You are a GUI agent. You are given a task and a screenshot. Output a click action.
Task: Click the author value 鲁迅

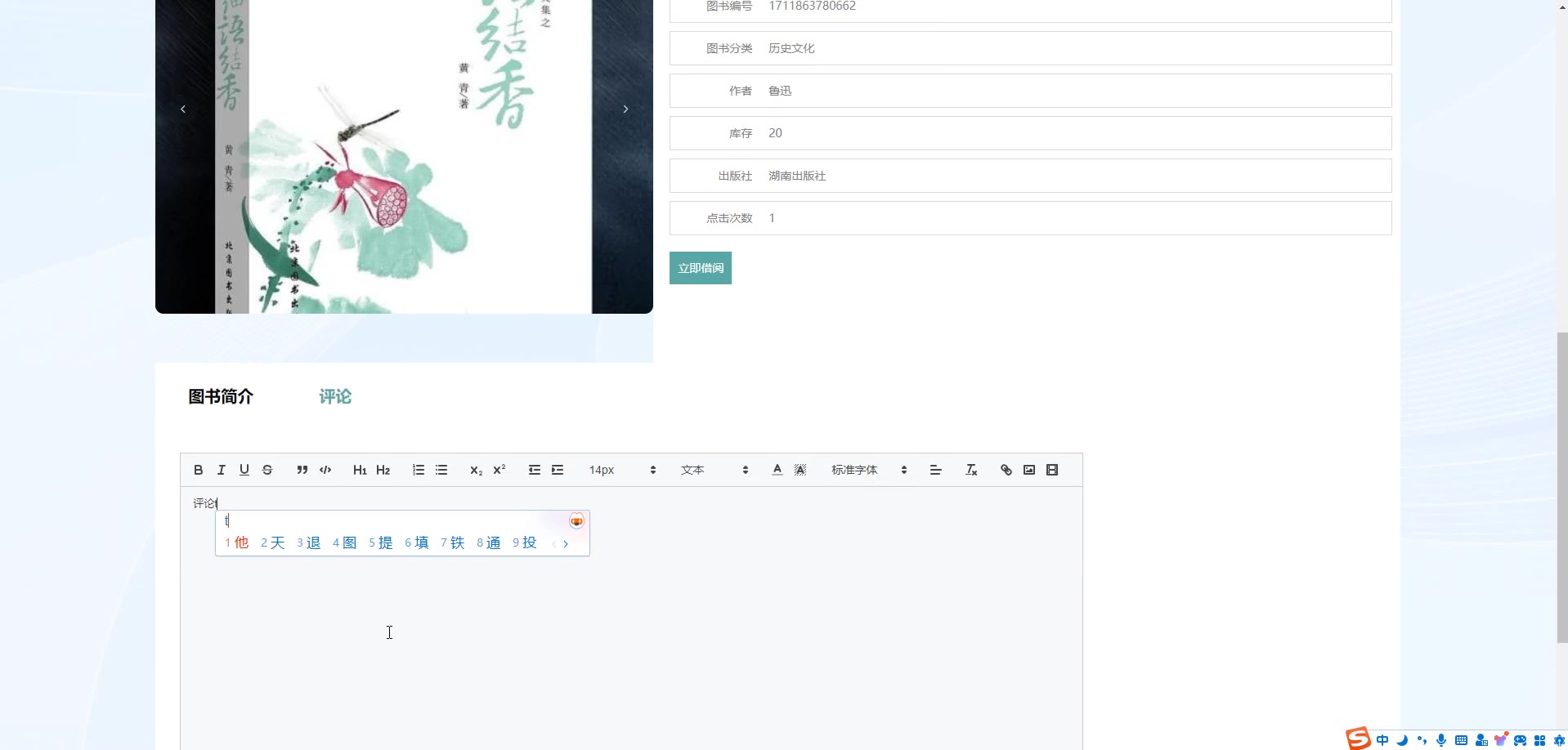click(780, 91)
